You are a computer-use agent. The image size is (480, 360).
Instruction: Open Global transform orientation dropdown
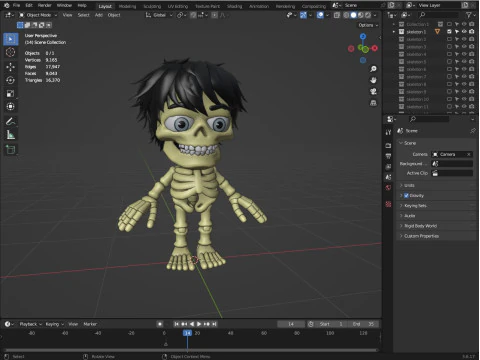[x=159, y=15]
